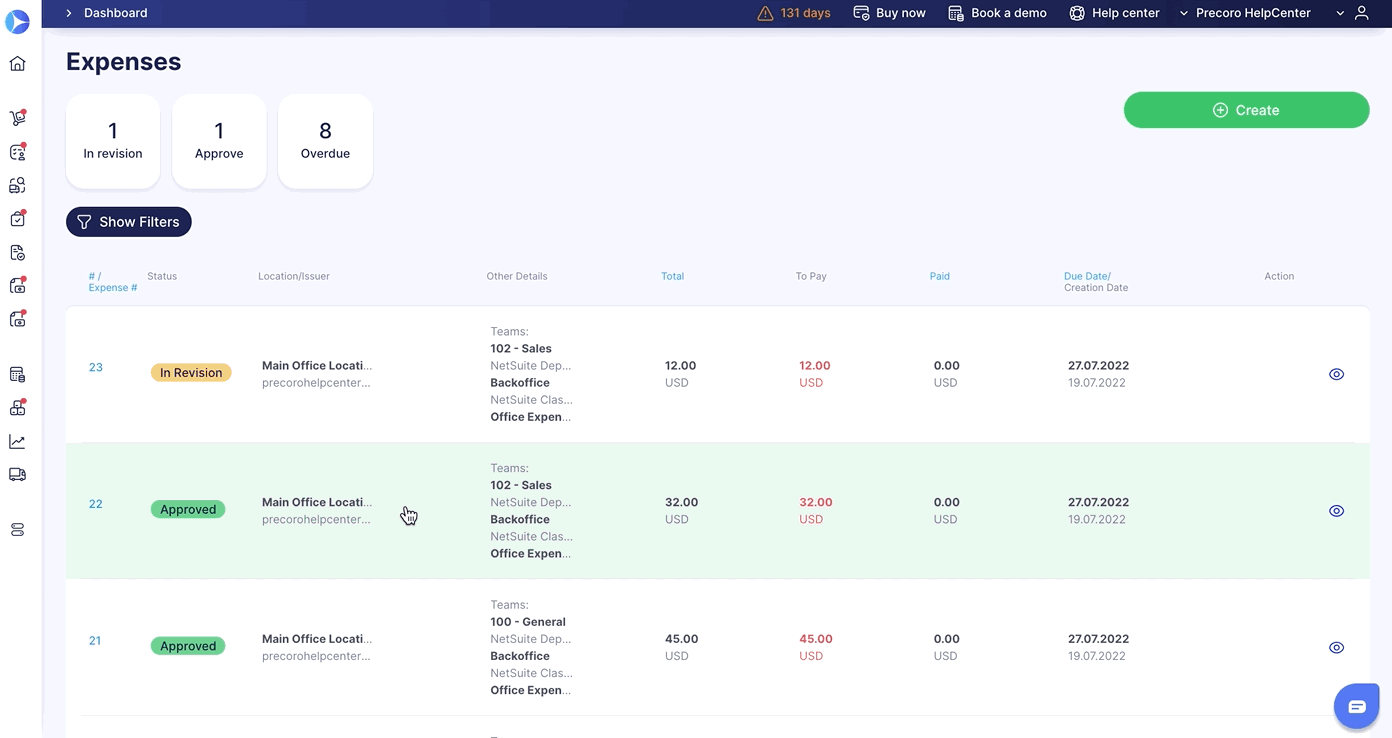Sort by Due Date column header
The height and width of the screenshot is (738, 1392).
point(1087,276)
